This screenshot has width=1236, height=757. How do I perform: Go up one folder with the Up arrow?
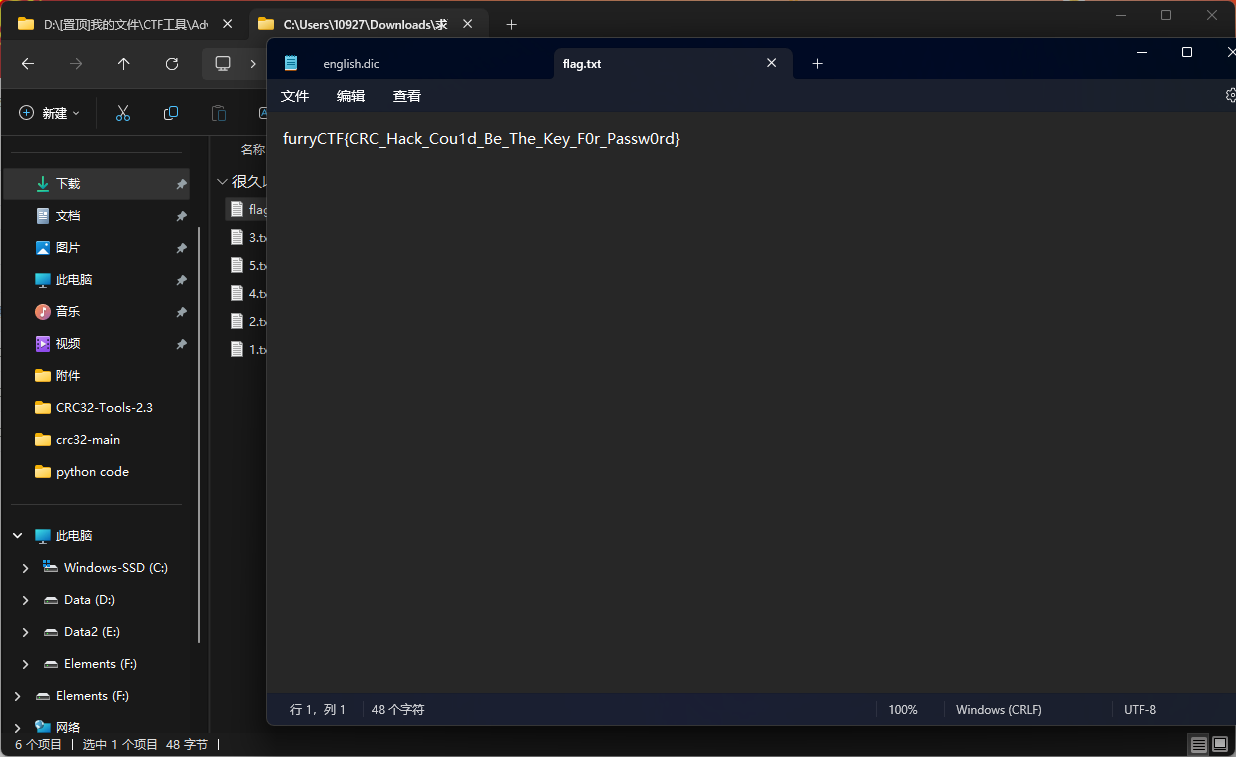[124, 64]
